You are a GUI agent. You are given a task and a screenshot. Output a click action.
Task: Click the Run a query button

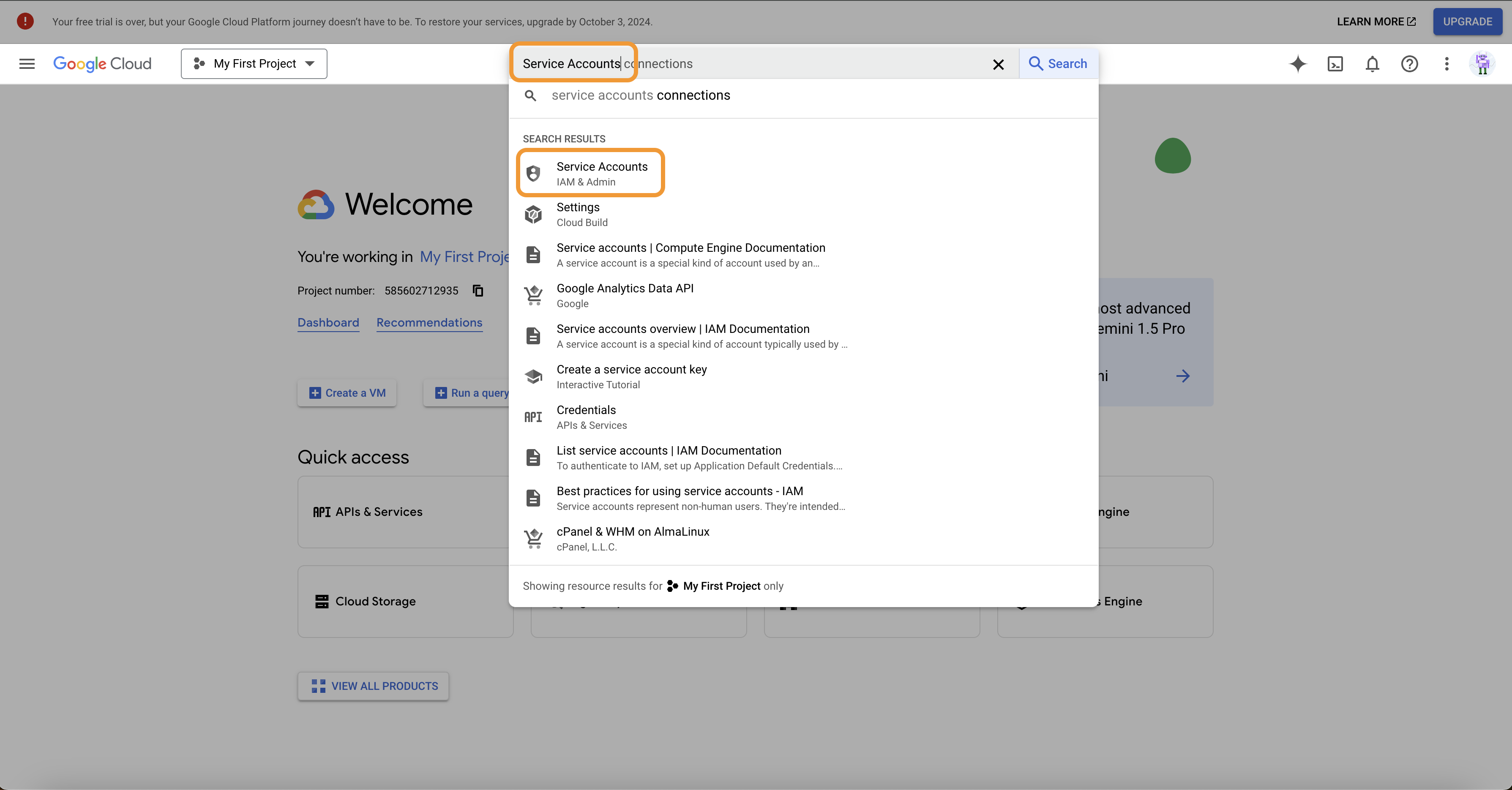467,392
